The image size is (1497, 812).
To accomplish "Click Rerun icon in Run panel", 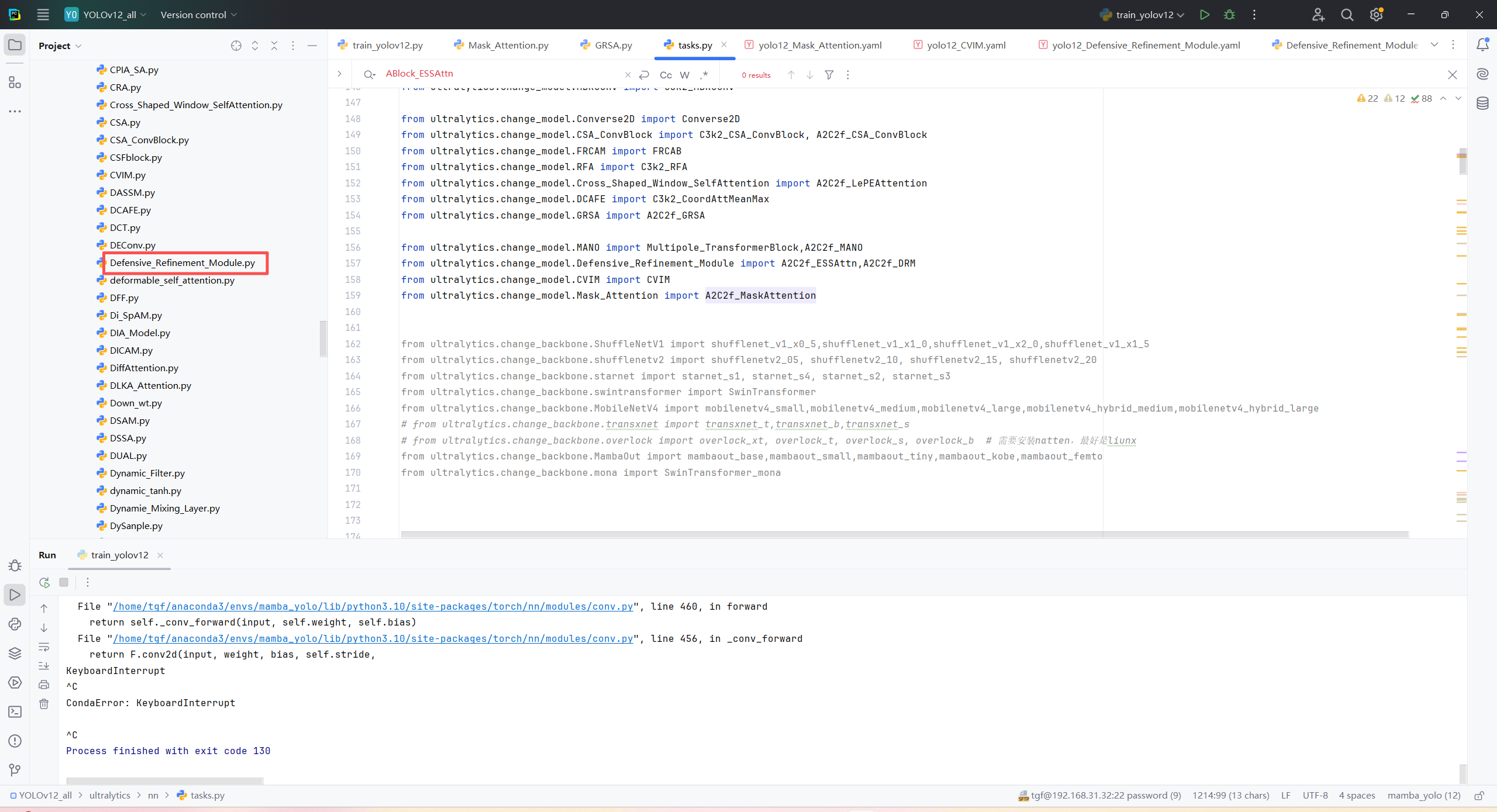I will [44, 582].
